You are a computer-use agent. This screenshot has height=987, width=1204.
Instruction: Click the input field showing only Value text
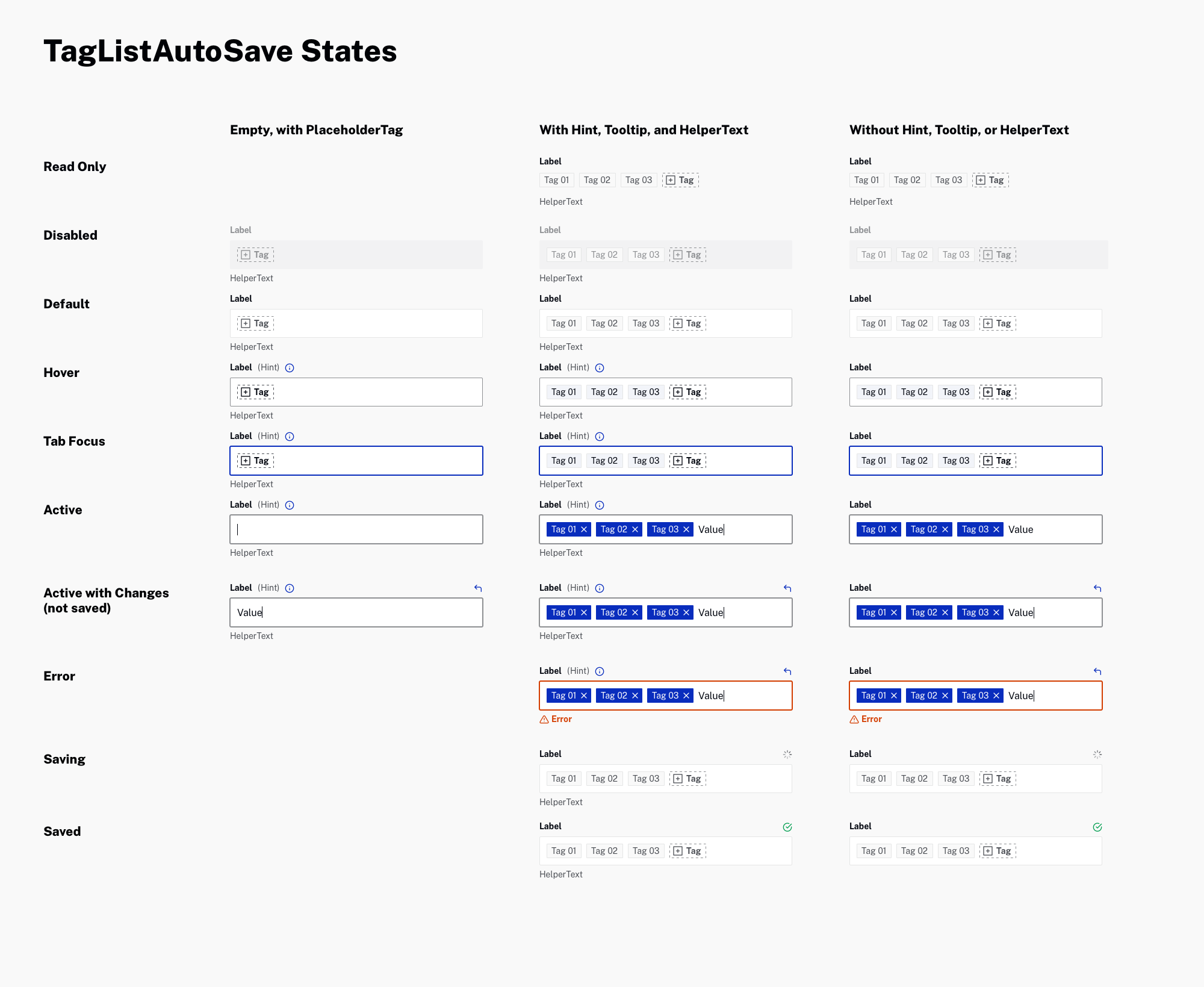356,612
